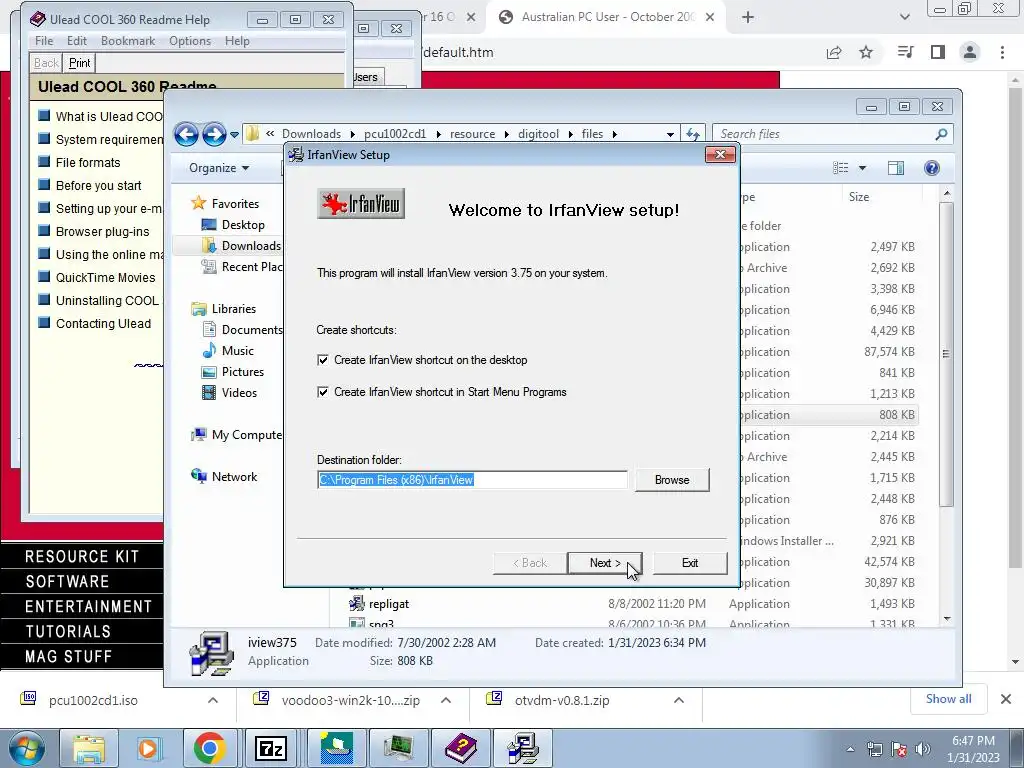The width and height of the screenshot is (1024, 768).
Task: Open File menu in Ulead Help
Action: (44, 40)
